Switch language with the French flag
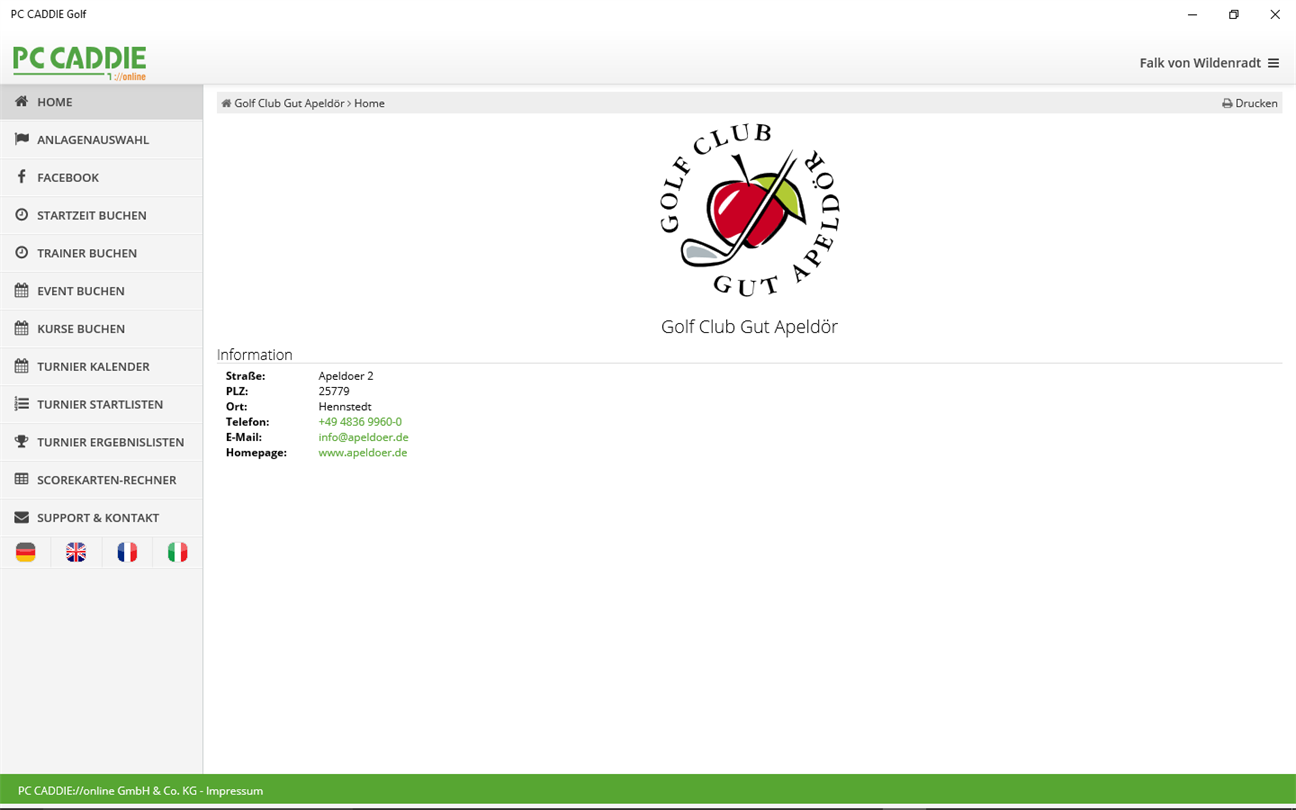 (x=127, y=552)
